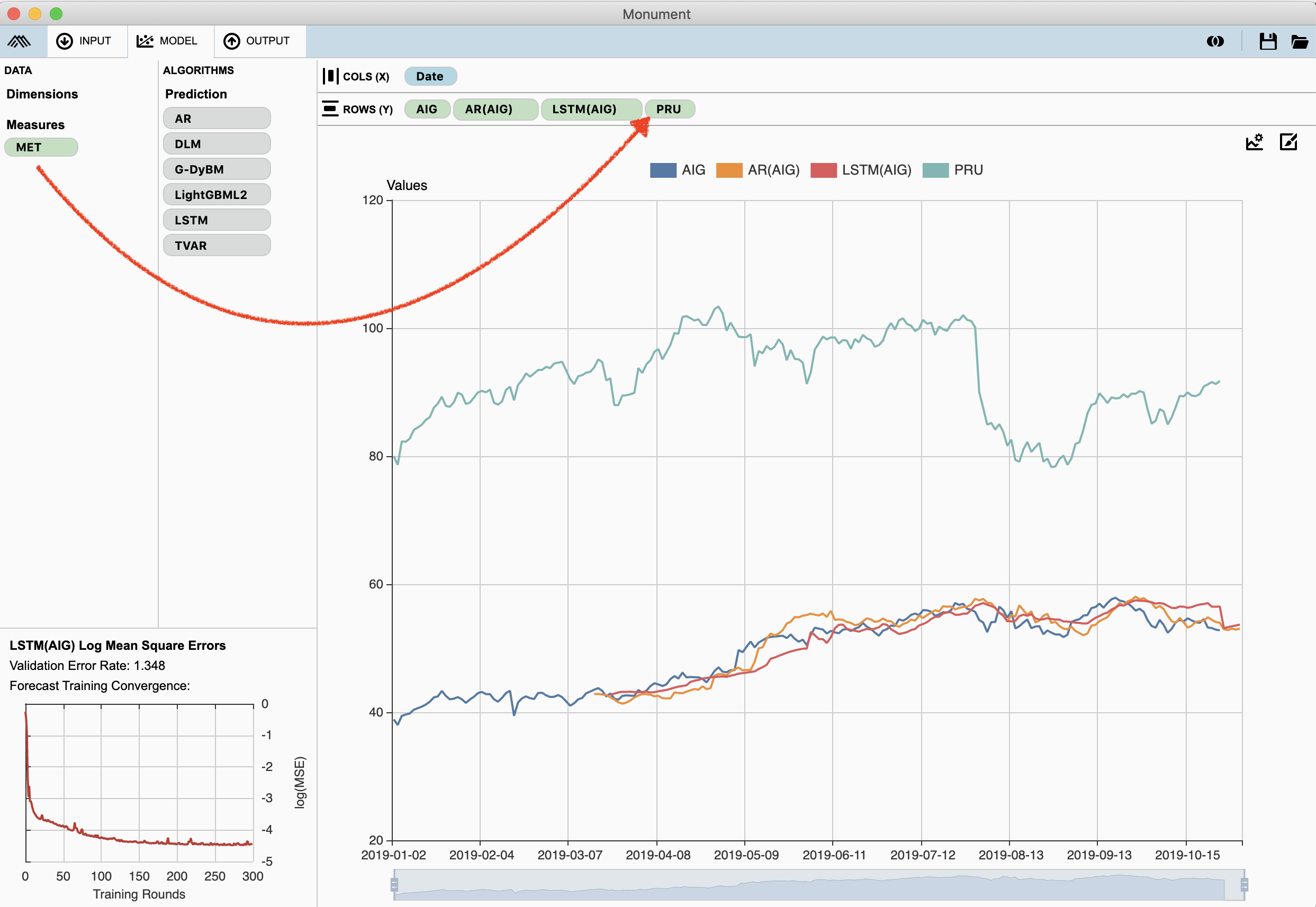Viewport: 1316px width, 907px height.
Task: Click the Monument logo icon
Action: point(20,41)
